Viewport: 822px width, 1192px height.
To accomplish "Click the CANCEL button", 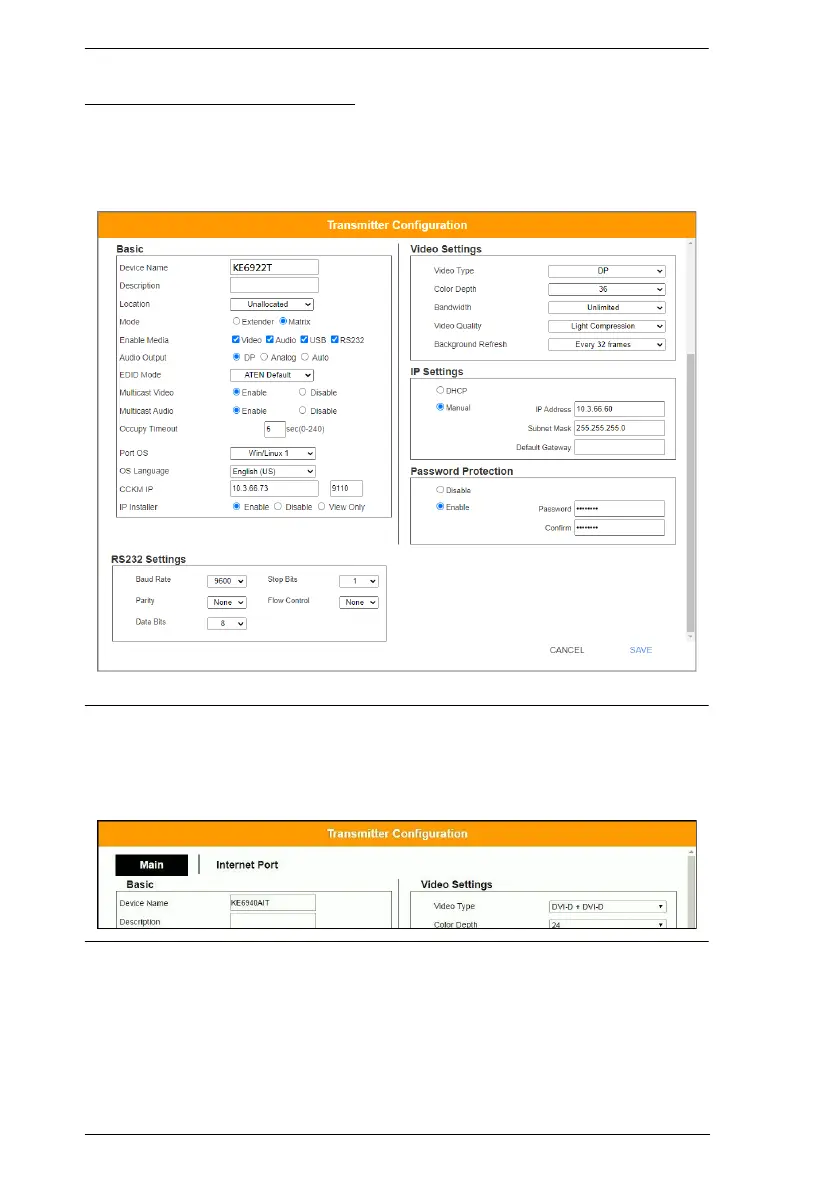I will tap(567, 650).
